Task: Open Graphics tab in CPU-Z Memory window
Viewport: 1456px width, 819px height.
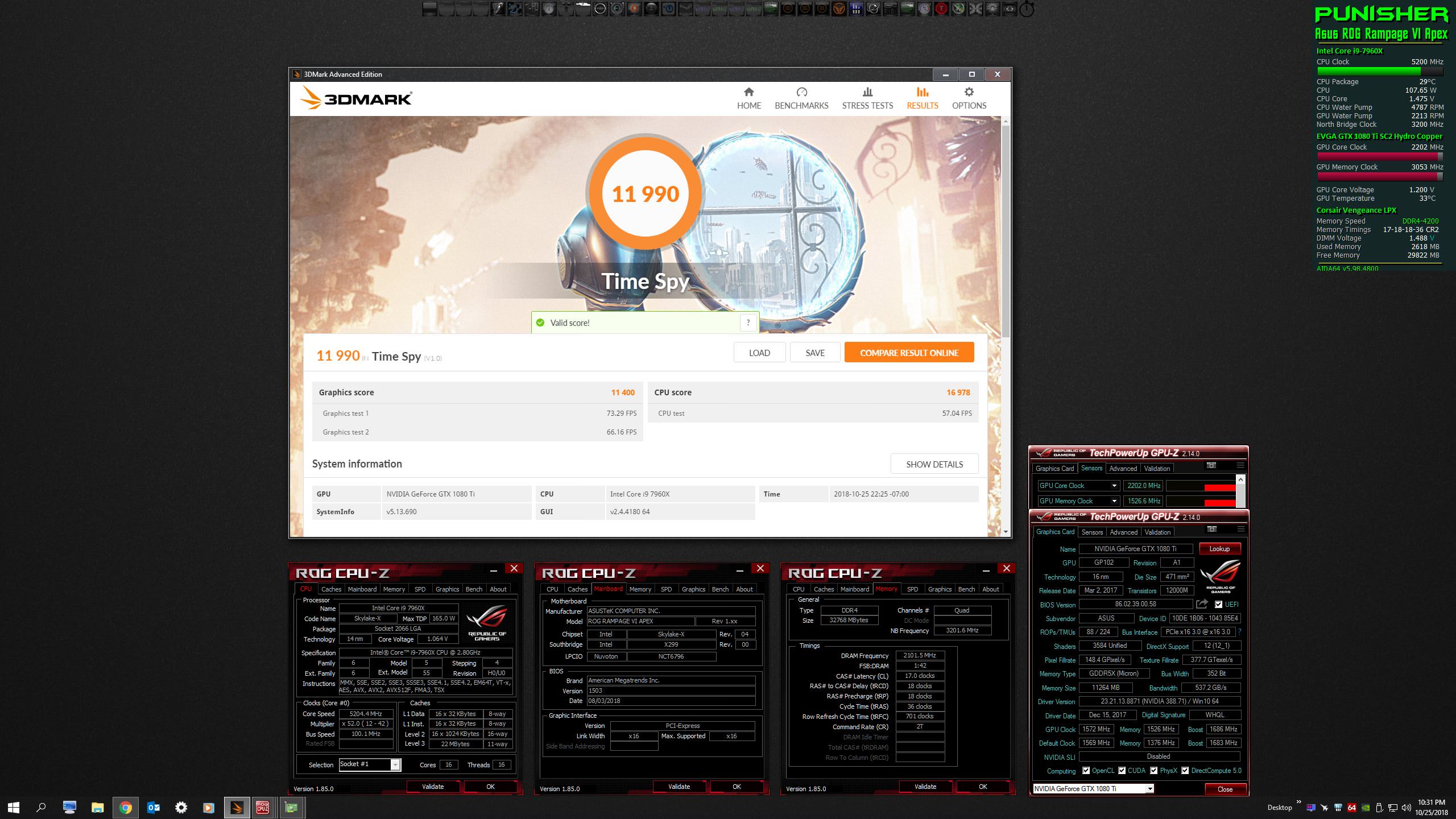Action: (940, 589)
